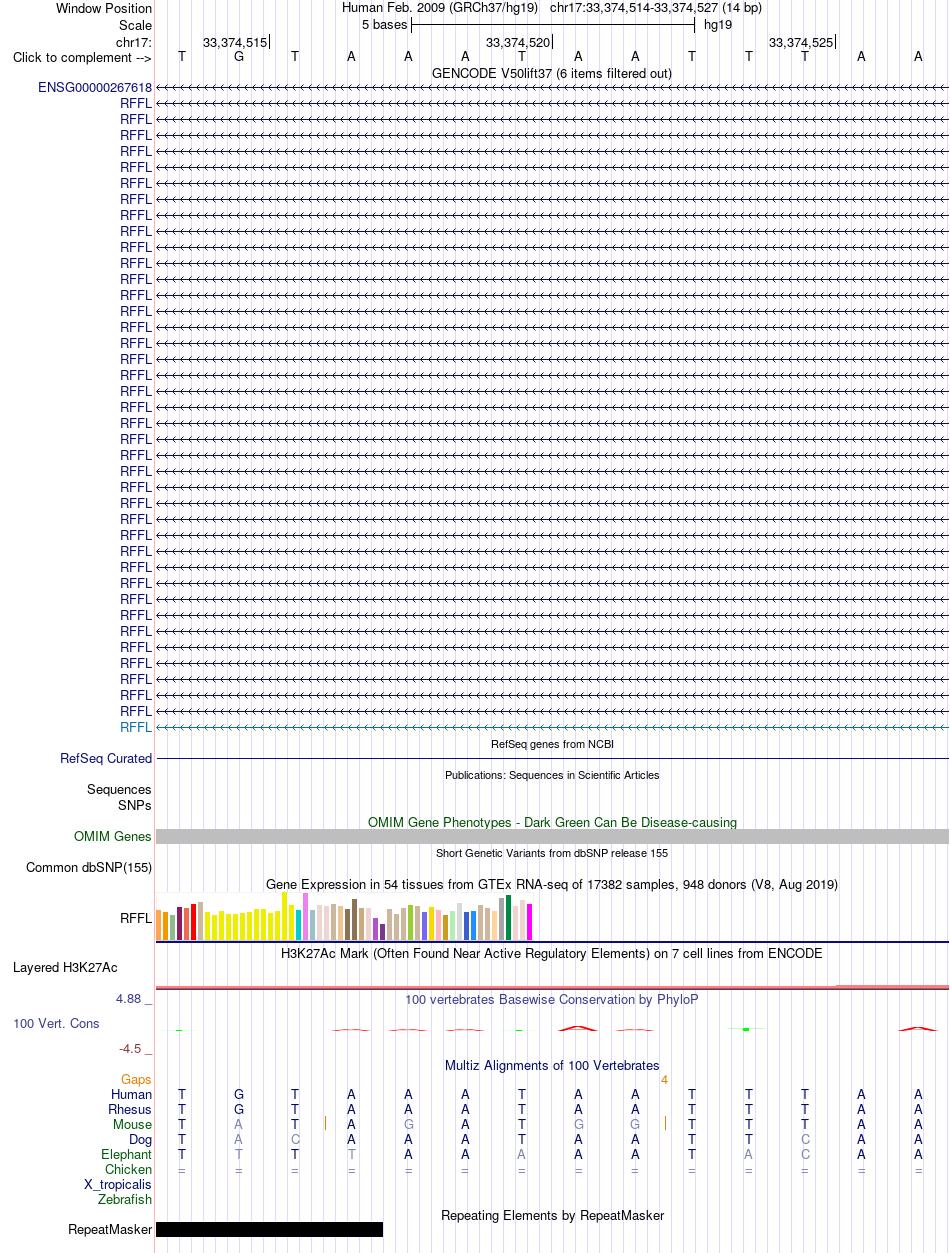
Task: Click GENCODE V50lift37 track title
Action: (x=552, y=73)
